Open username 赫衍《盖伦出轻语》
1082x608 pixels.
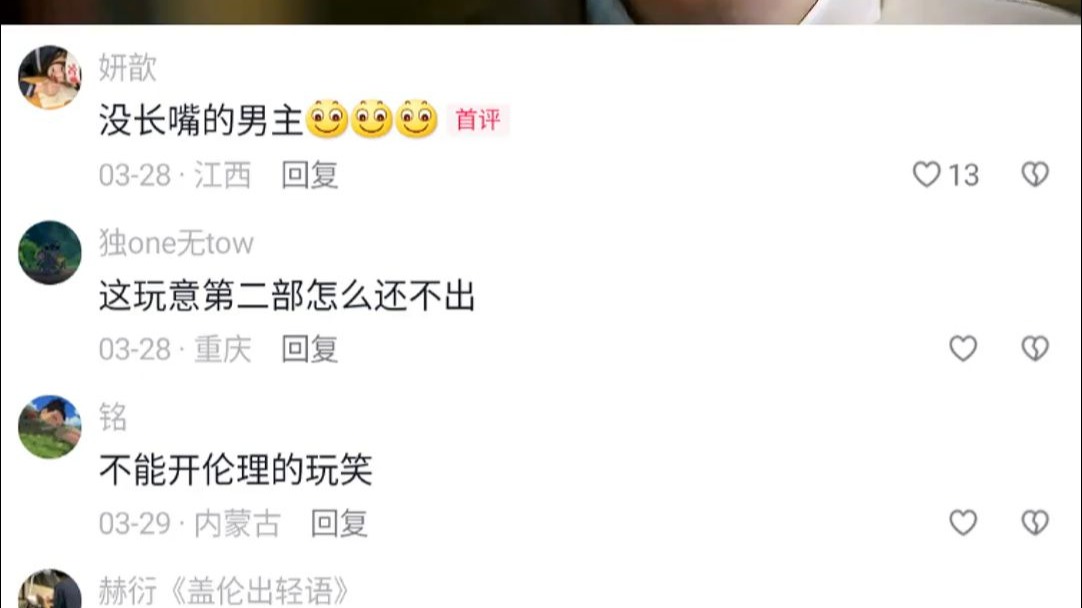224,591
